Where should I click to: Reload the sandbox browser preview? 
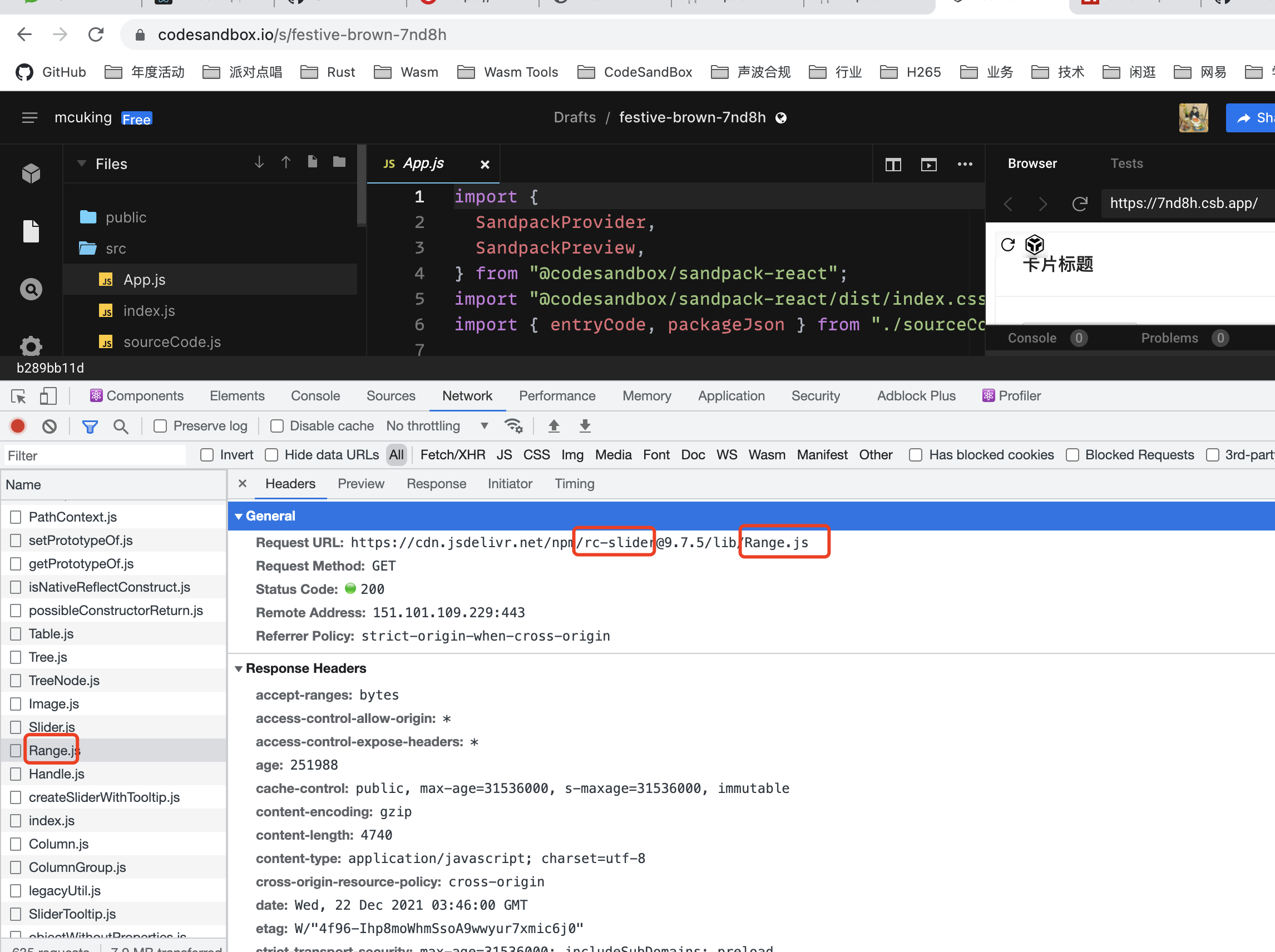click(1079, 204)
